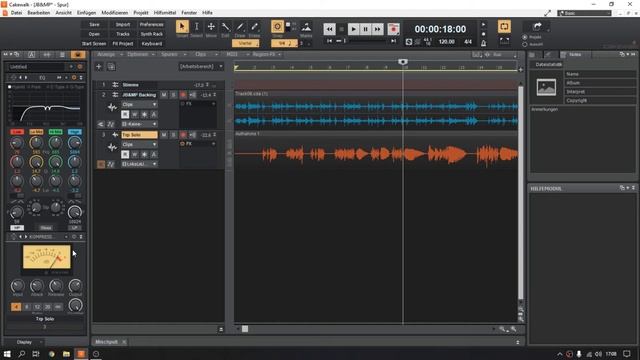Viewport: 640px width, 360px height.
Task: Toggle the loop on/off button
Action: [x=504, y=27]
